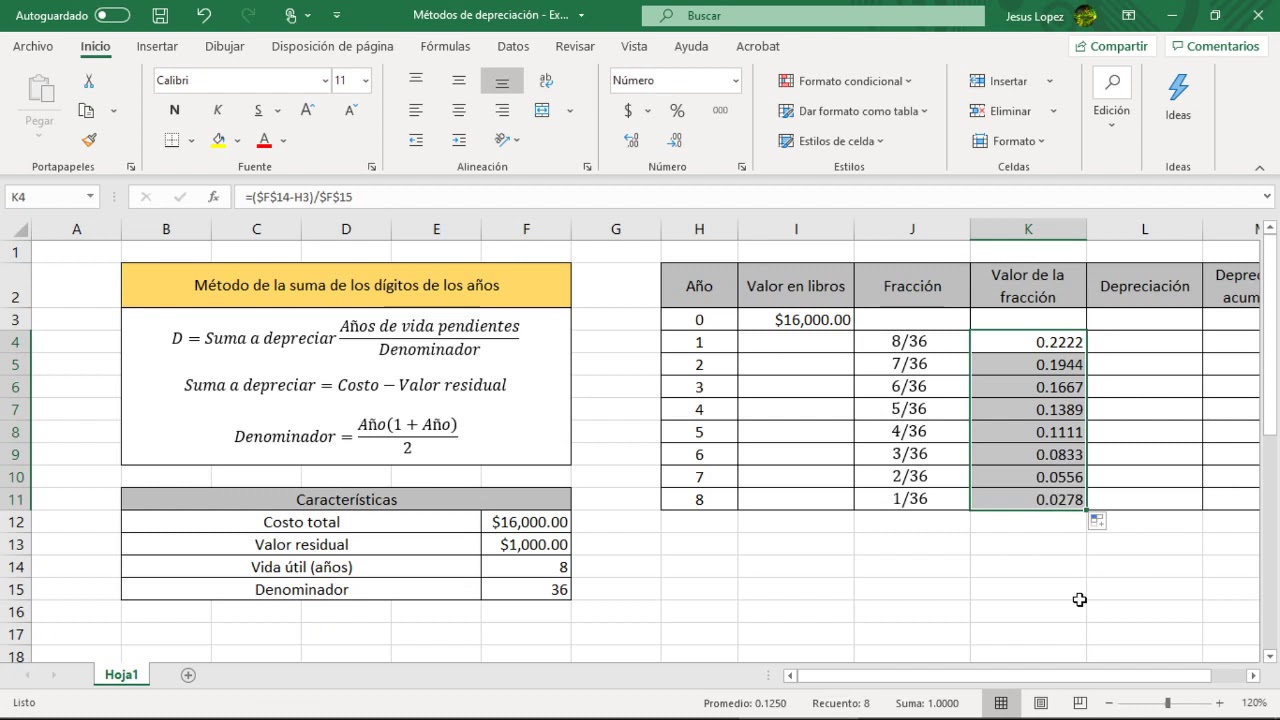Click the Edición search button
This screenshot has height=720, width=1280.
point(1112,96)
